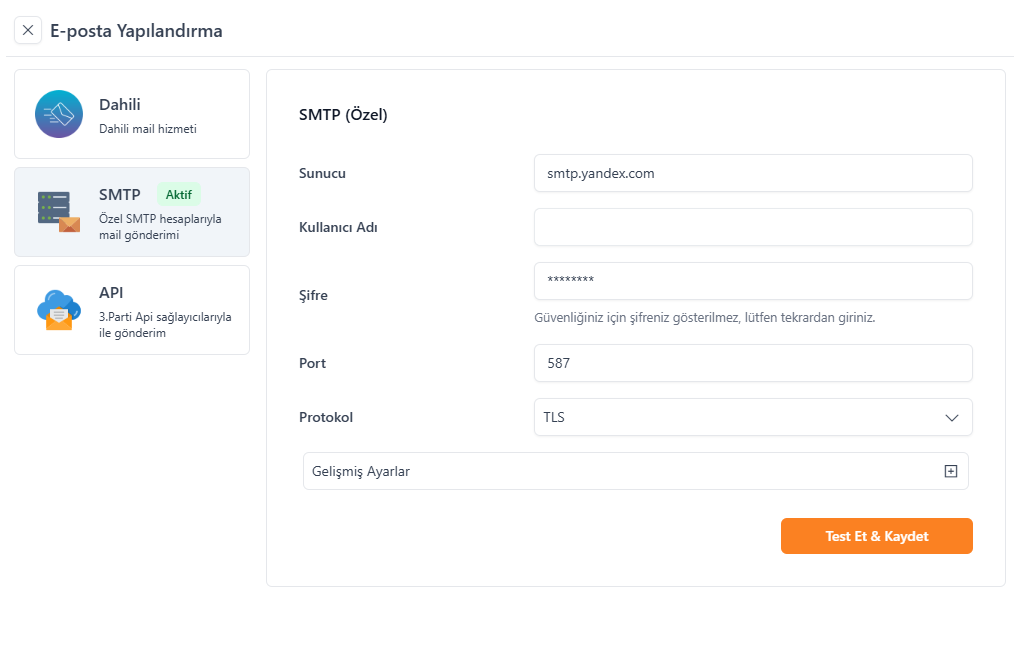
Task: Click the chevron arrow of Protokol field
Action: [951, 418]
